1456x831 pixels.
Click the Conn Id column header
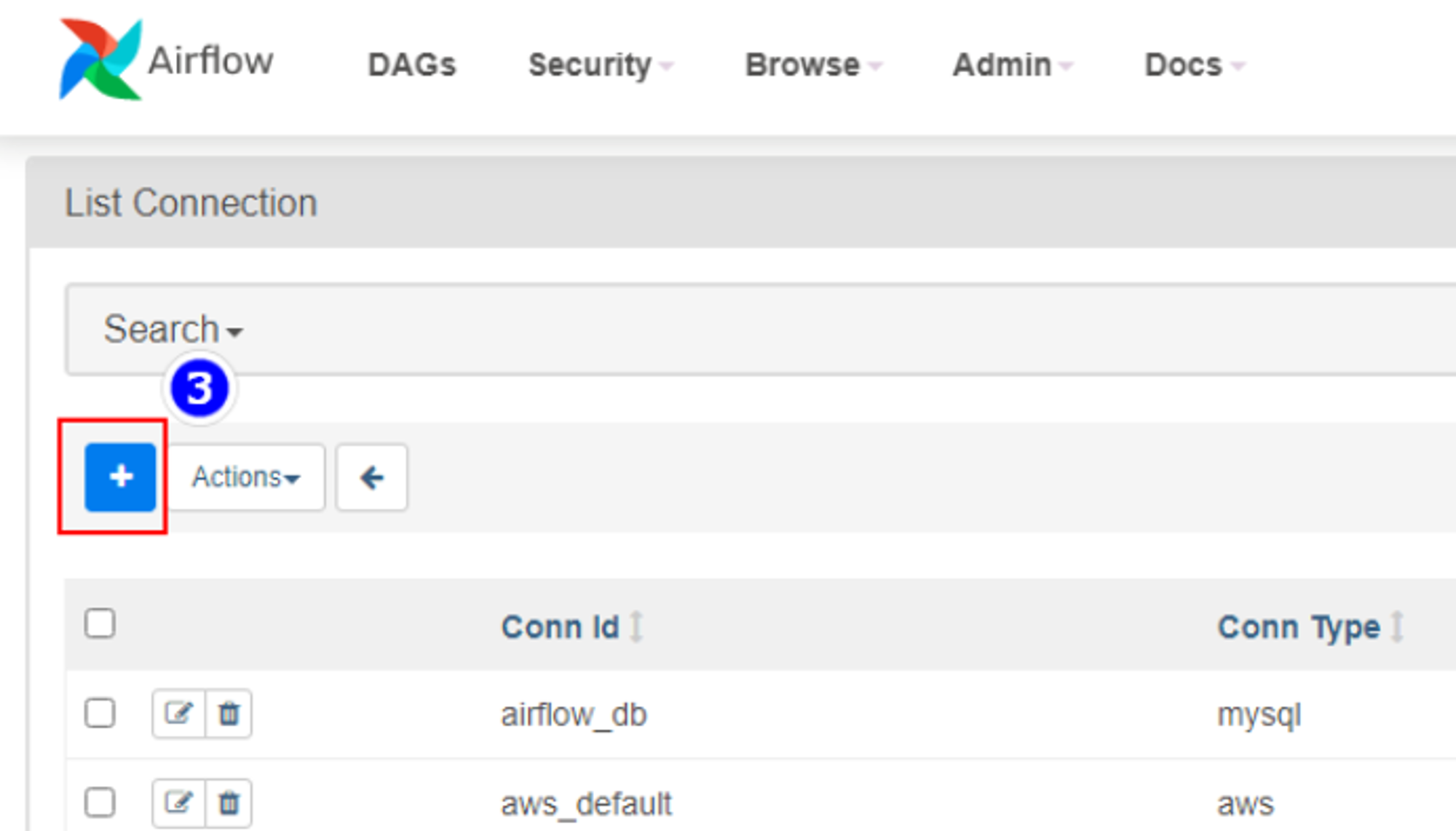click(x=560, y=627)
